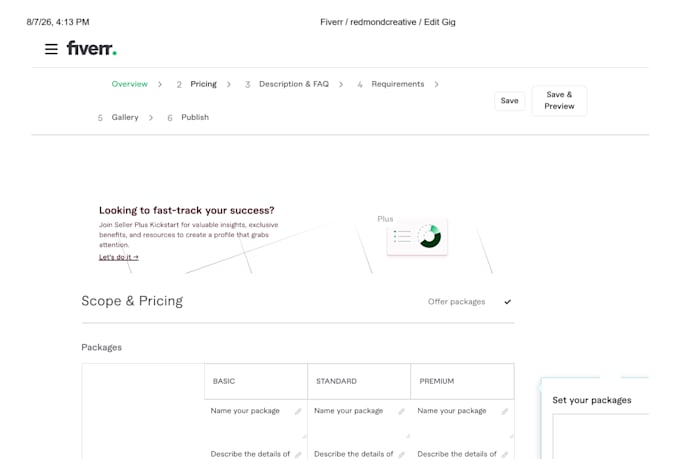The image size is (680, 459).
Task: Open the hamburger navigation menu
Action: click(51, 49)
